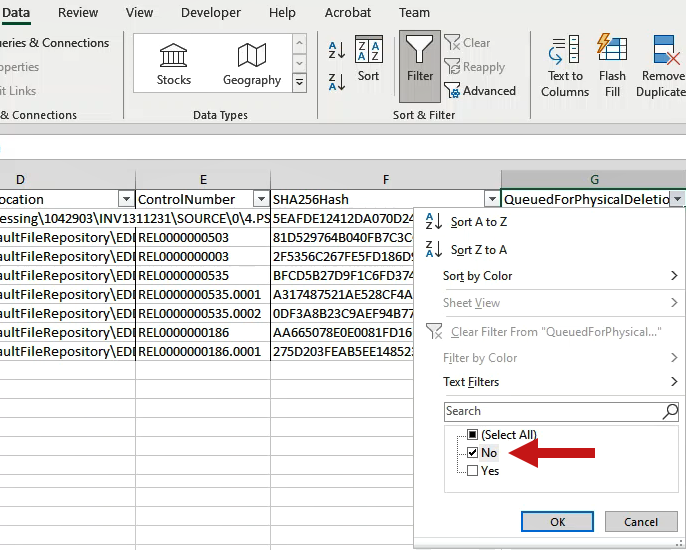Open the Developer tab
686x550 pixels.
click(211, 13)
